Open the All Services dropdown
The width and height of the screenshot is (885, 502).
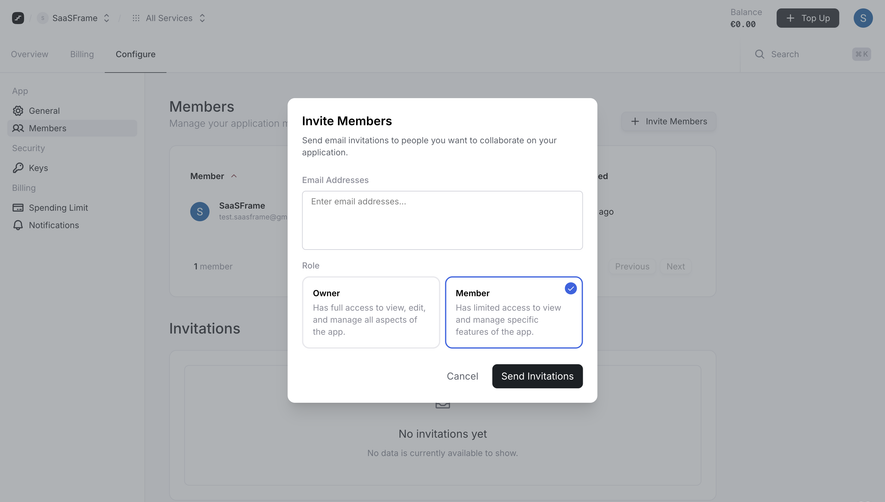[169, 18]
